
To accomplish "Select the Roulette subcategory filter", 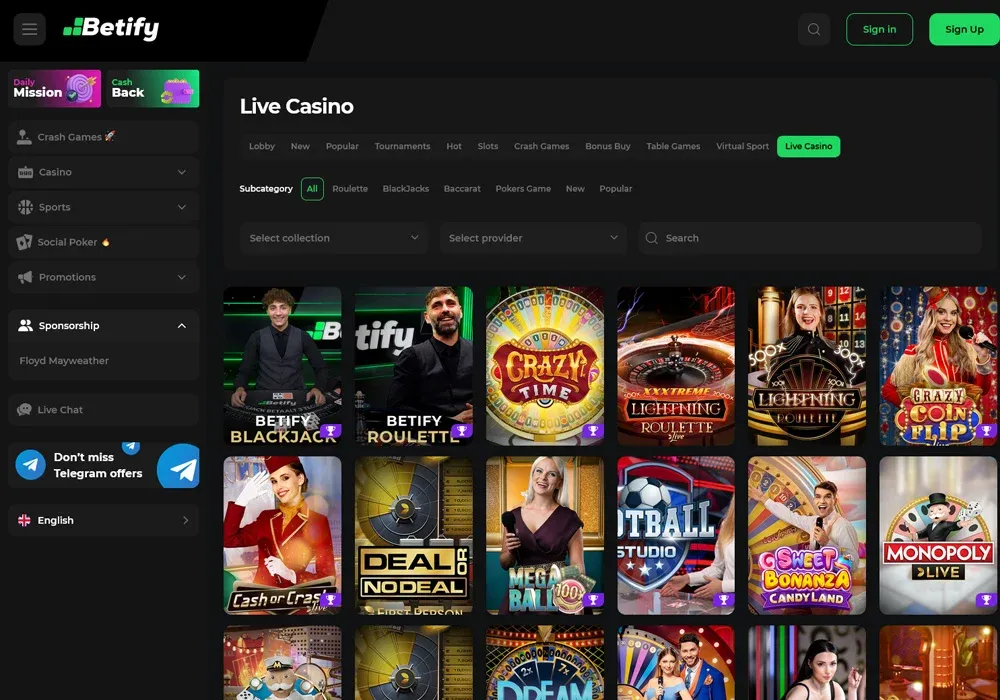I will click(350, 189).
